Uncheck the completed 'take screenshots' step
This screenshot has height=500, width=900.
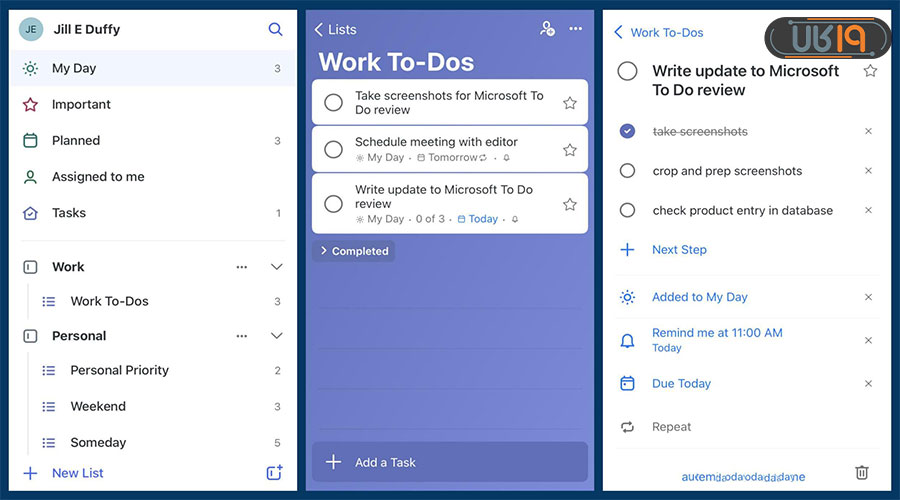(x=627, y=131)
